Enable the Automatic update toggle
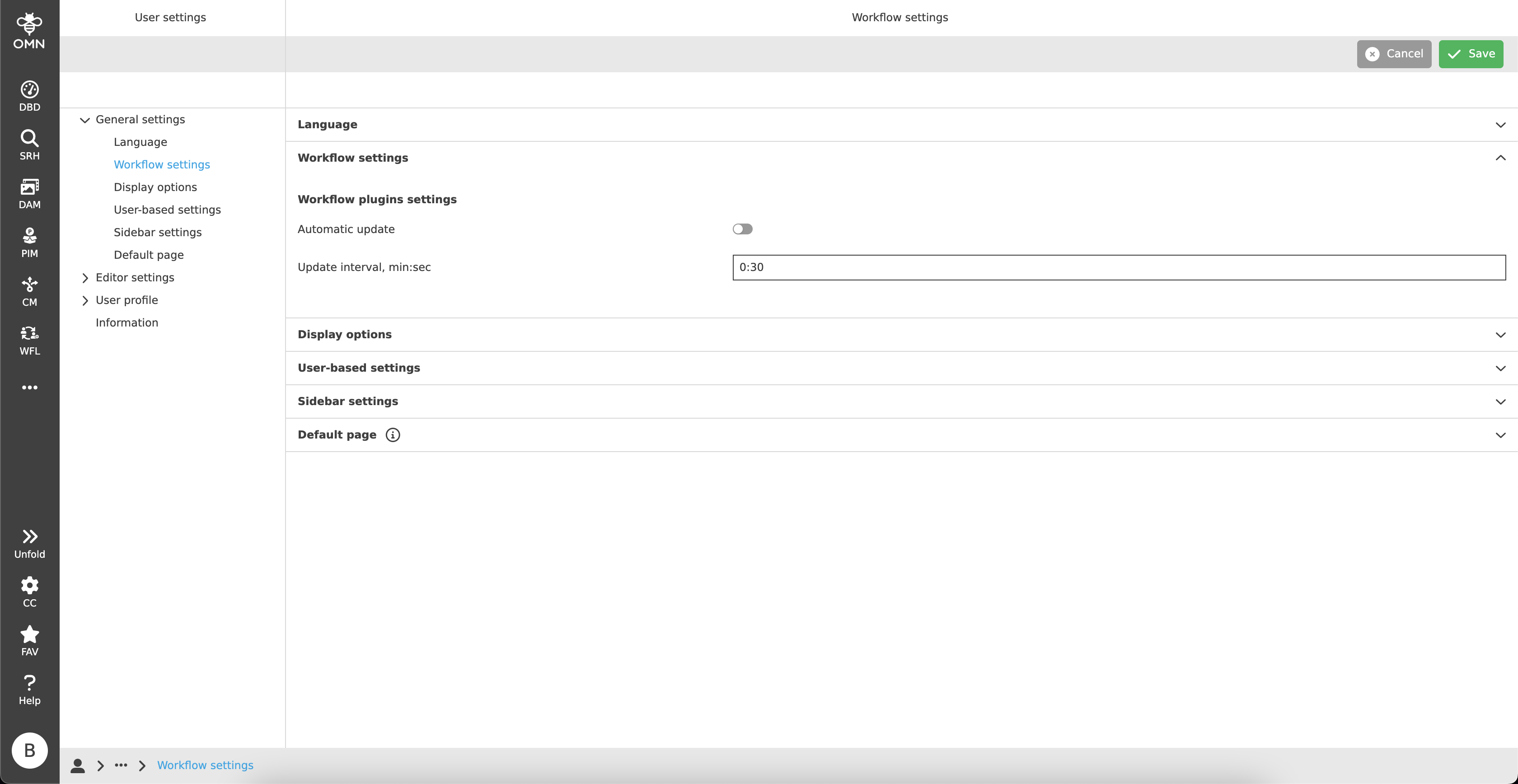1518x784 pixels. (x=742, y=229)
